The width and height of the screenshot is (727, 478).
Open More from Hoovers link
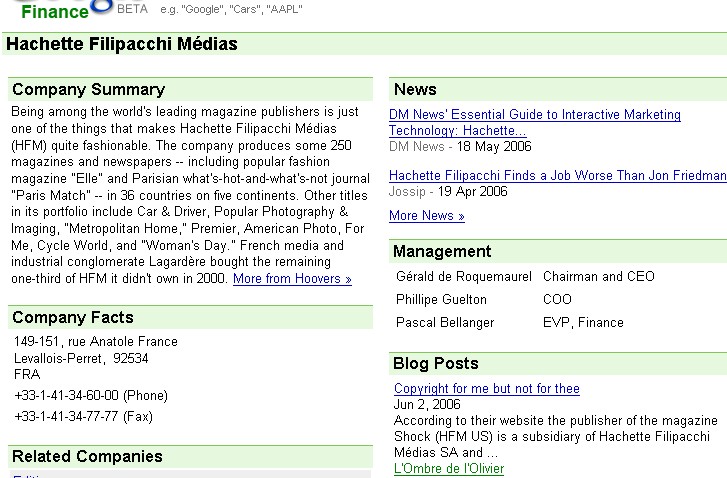[x=292, y=279]
